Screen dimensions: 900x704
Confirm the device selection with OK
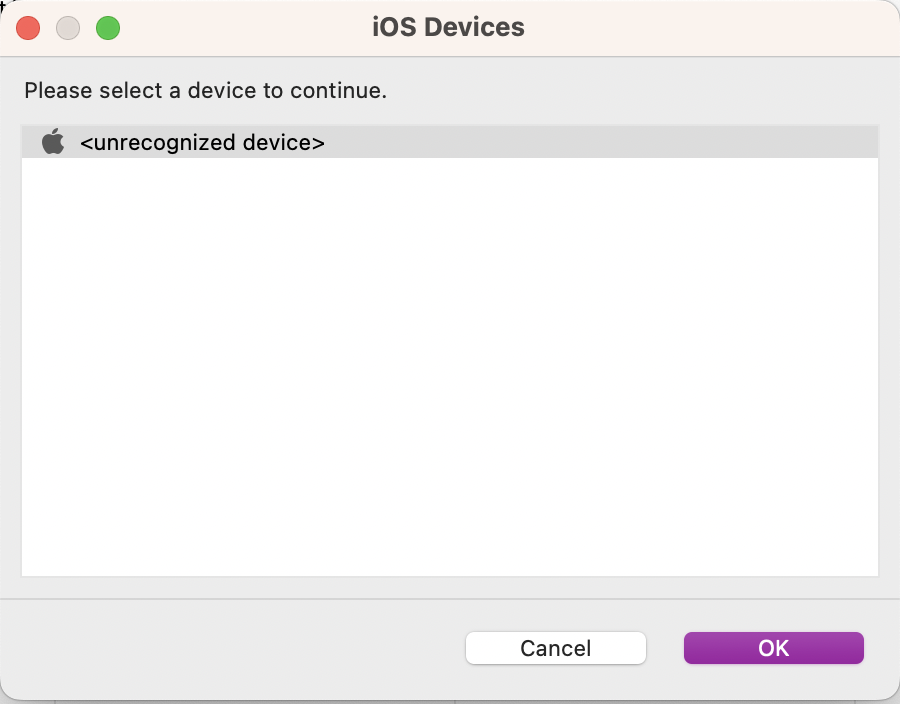pyautogui.click(x=773, y=648)
